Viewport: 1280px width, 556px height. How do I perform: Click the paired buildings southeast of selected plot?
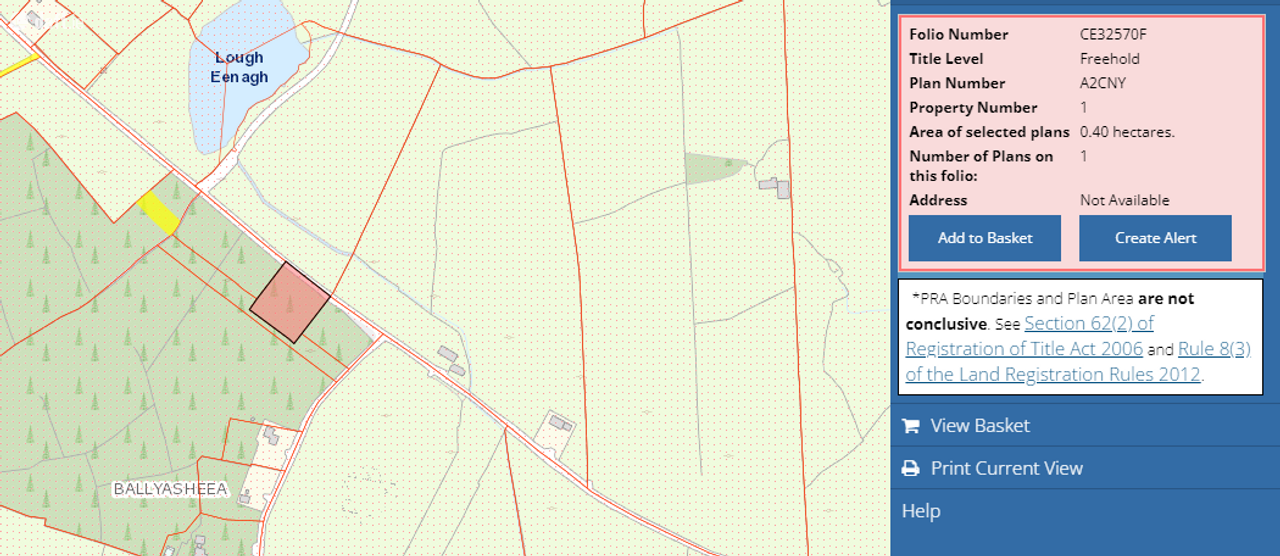point(451,361)
